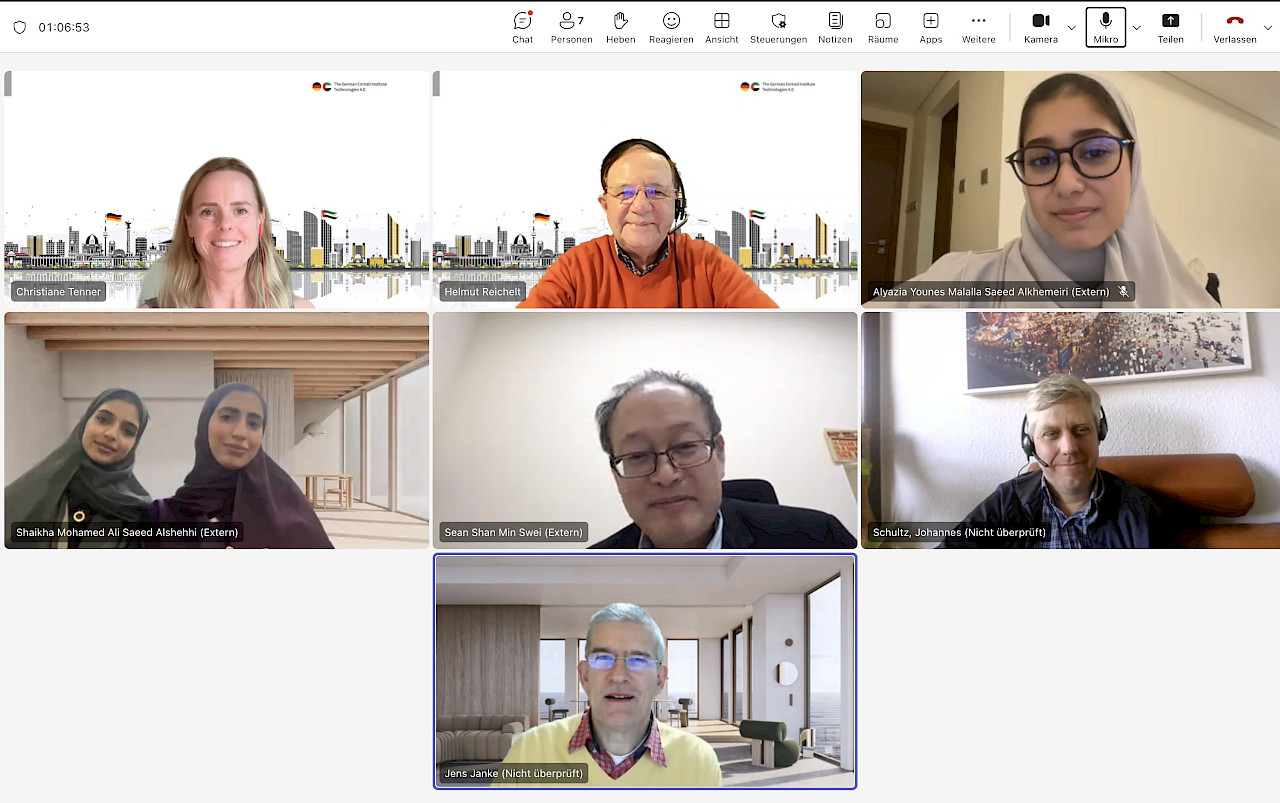Open the Apps panel

(930, 27)
